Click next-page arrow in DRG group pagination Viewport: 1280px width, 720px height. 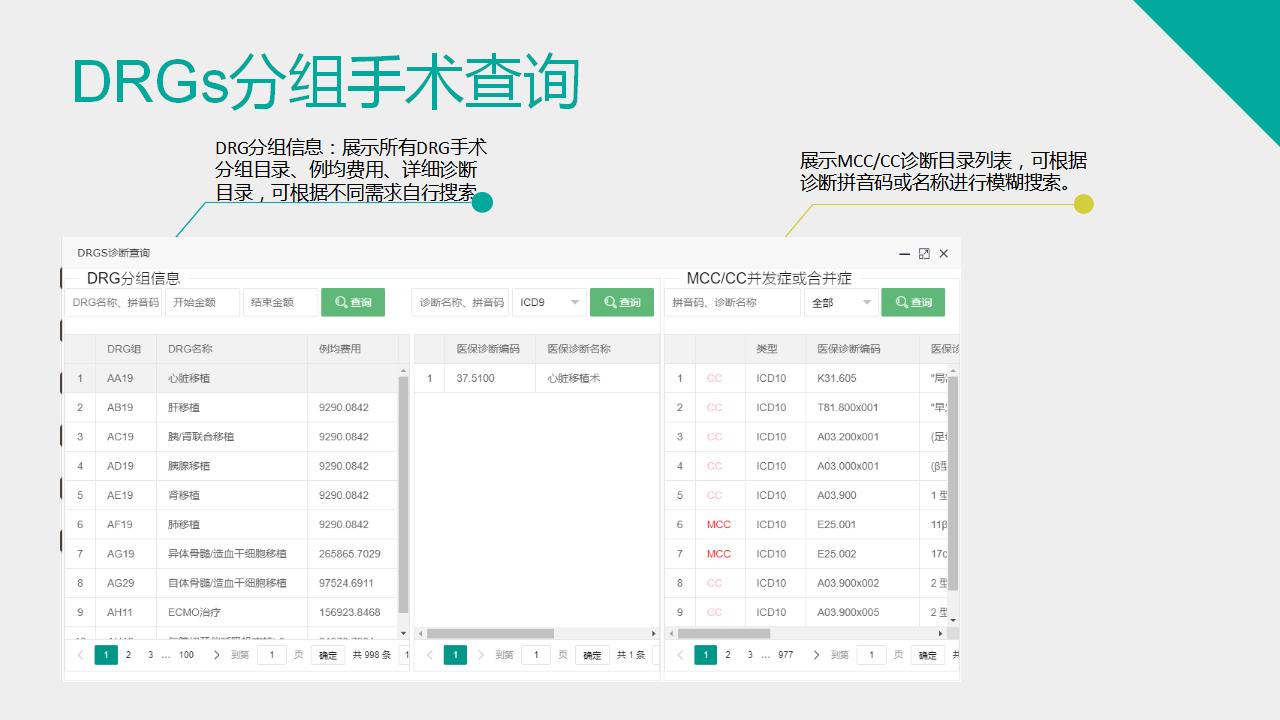coord(215,654)
